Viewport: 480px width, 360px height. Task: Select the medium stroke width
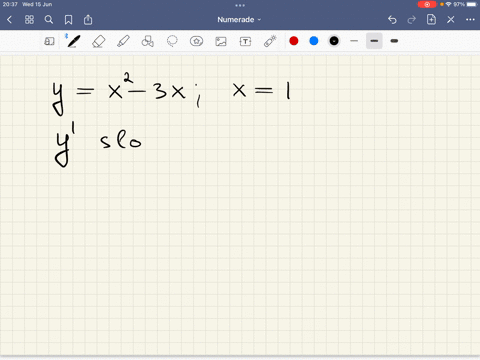374,41
